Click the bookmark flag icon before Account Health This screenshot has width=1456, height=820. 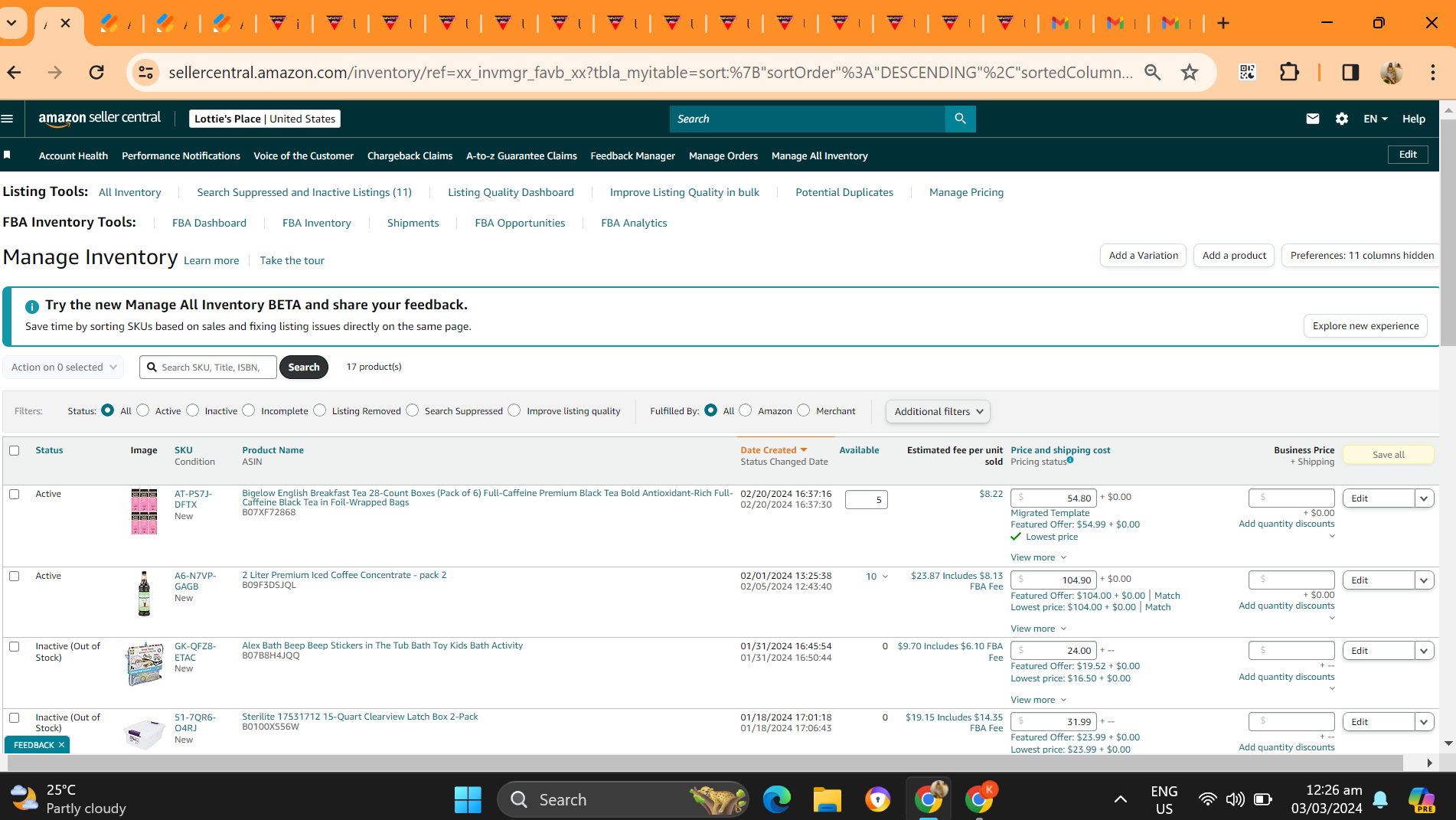click(x=7, y=155)
